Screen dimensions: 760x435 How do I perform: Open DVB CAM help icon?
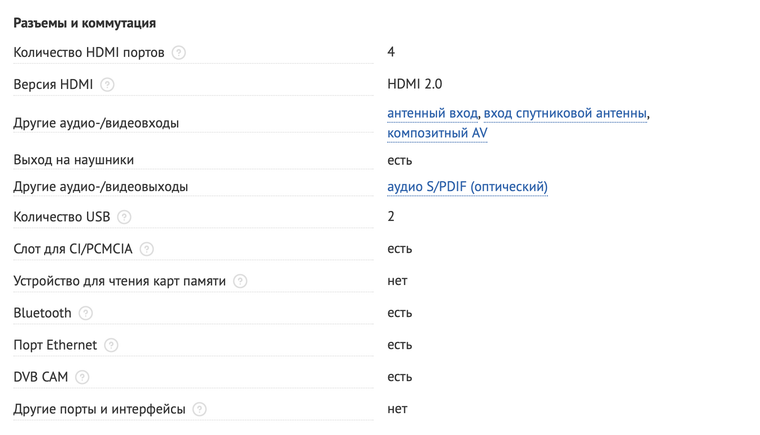click(82, 377)
